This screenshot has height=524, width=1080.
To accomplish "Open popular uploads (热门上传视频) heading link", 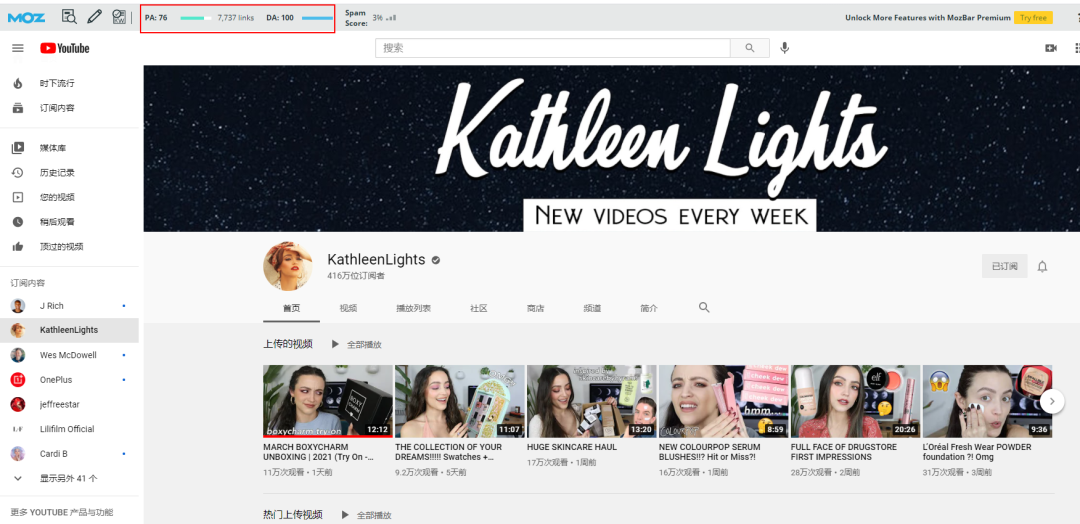I will tap(293, 514).
